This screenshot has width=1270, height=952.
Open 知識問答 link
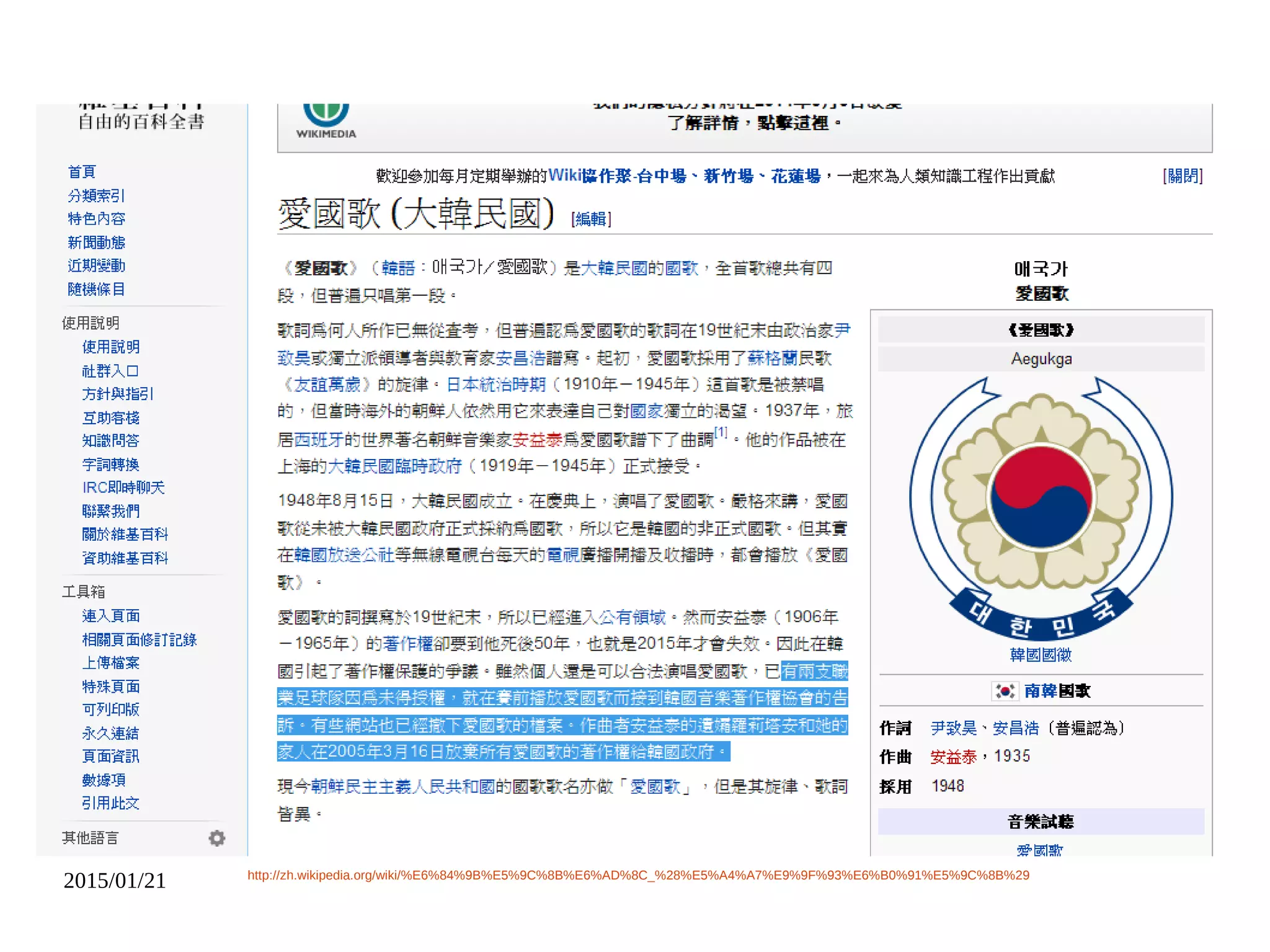click(x=111, y=440)
